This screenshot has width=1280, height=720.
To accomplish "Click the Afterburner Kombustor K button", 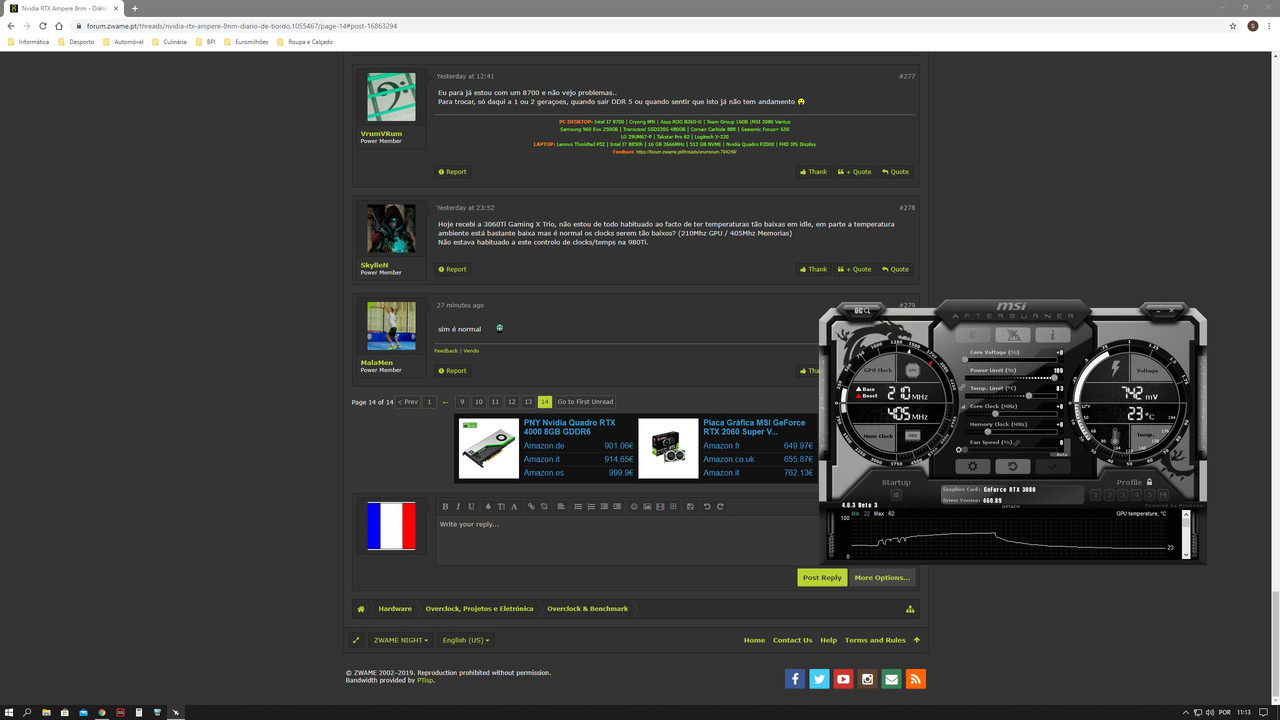I will 973,335.
